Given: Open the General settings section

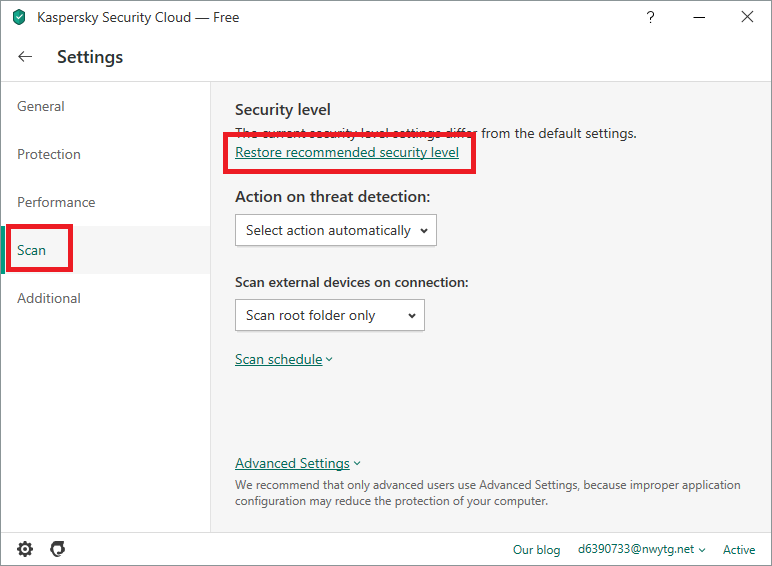Looking at the screenshot, I should point(41,106).
